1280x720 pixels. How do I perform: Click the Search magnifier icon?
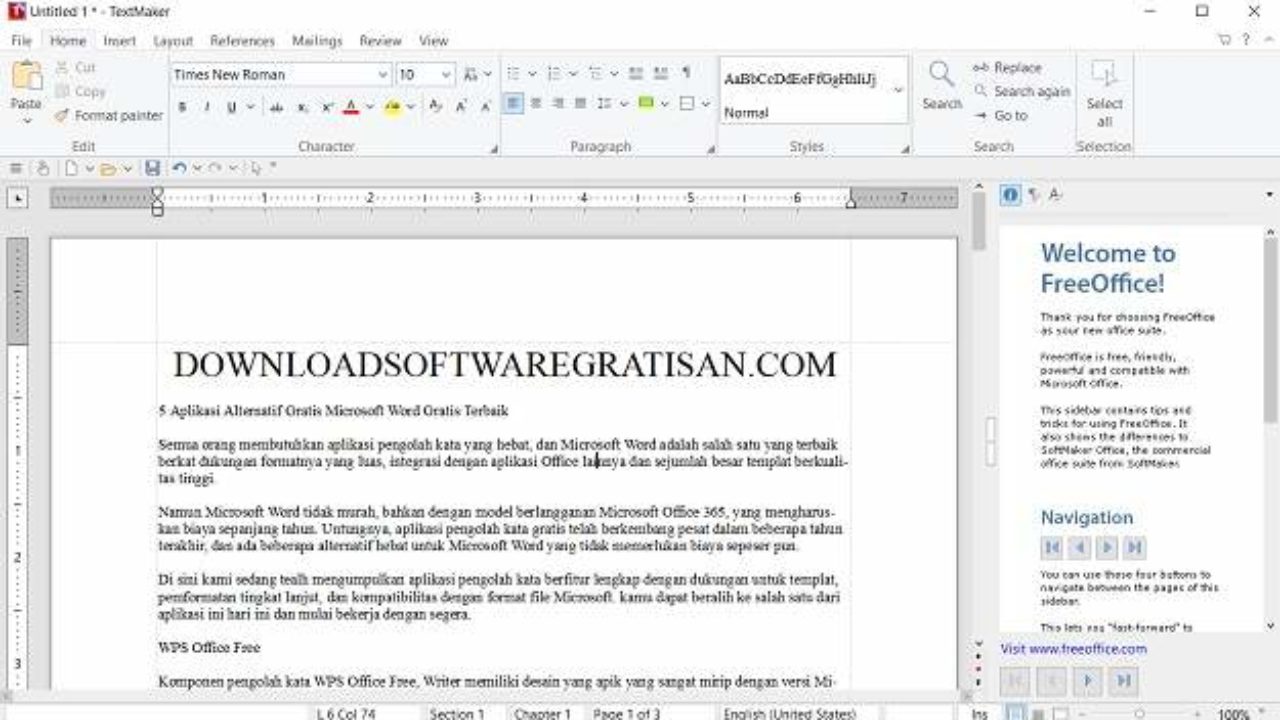pos(941,75)
